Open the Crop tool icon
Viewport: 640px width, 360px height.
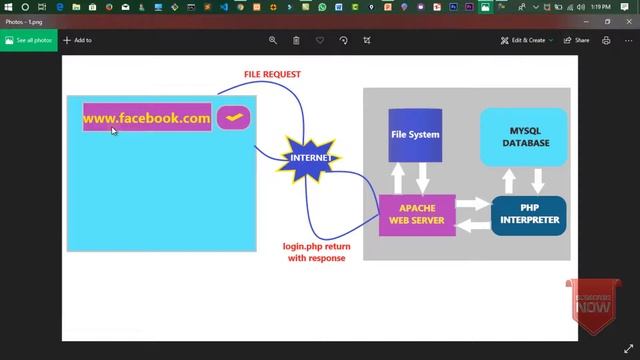(x=367, y=40)
